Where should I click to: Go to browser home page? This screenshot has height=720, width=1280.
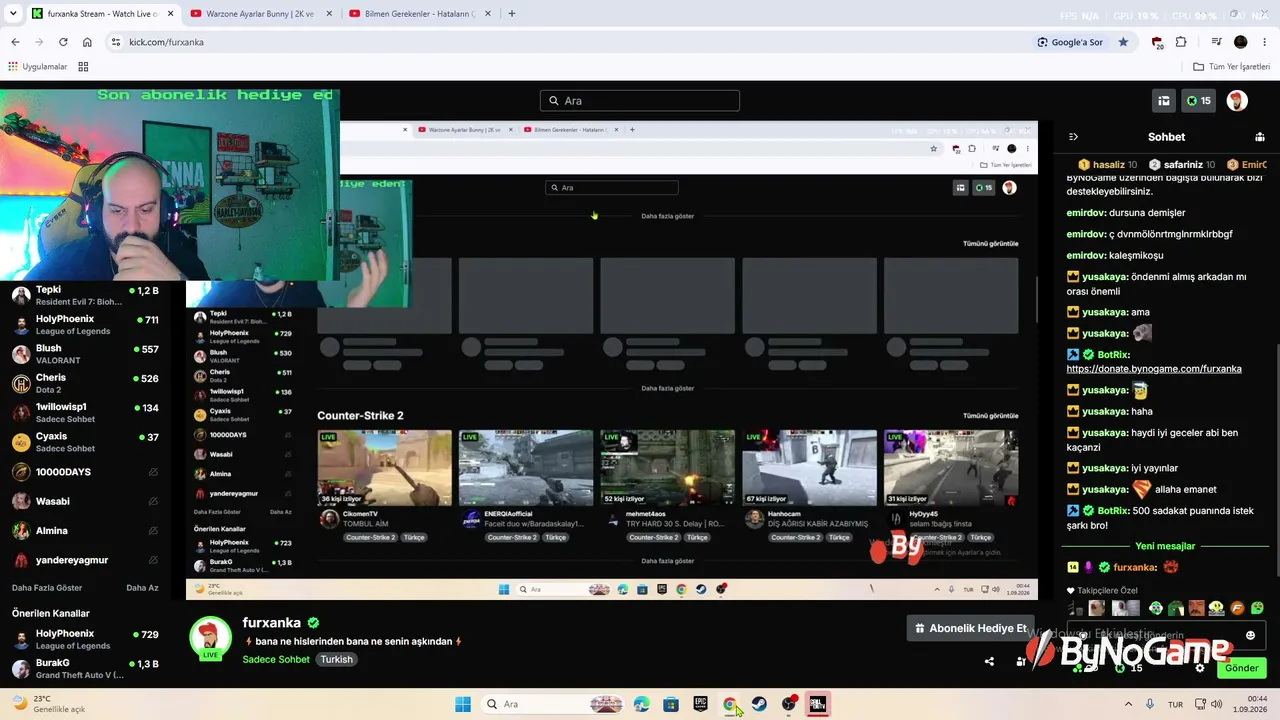[x=87, y=42]
